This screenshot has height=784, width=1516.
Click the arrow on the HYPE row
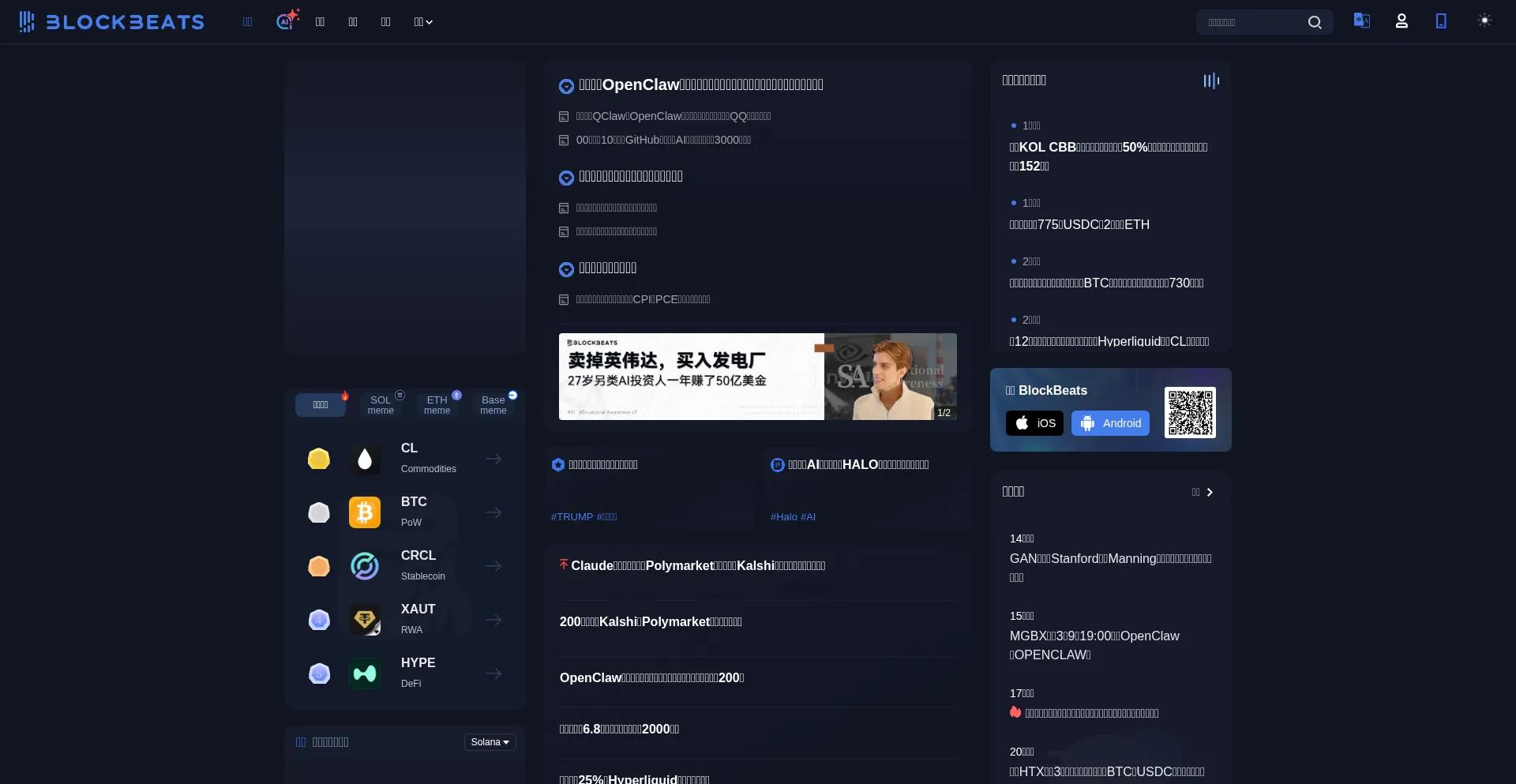493,673
